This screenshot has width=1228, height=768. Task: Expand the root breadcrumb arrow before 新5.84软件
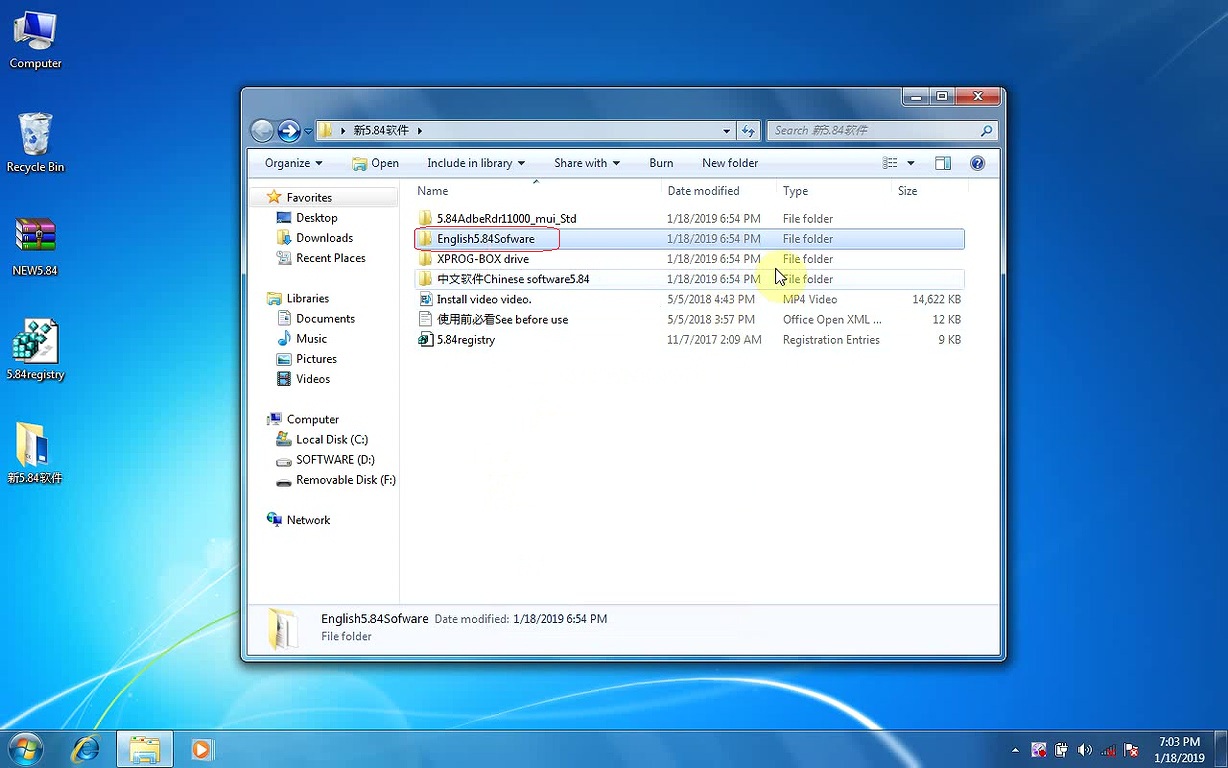tap(343, 130)
